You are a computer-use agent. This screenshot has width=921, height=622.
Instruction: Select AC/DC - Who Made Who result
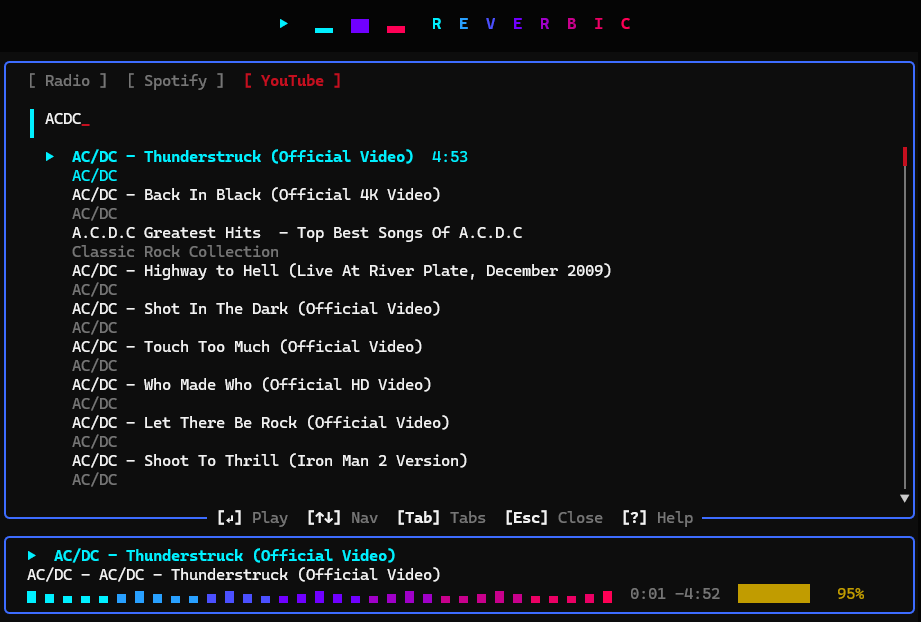tap(251, 385)
